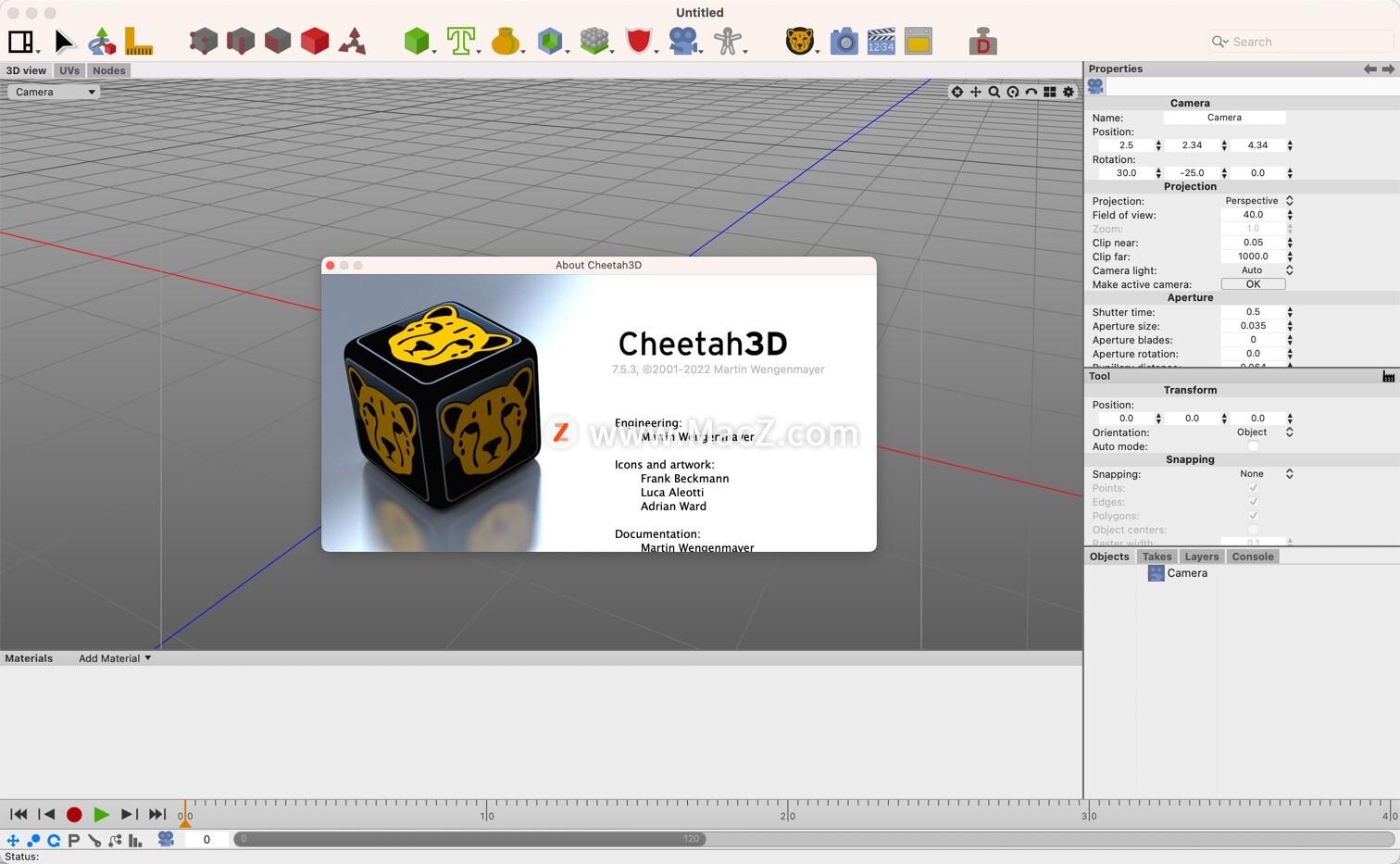Image resolution: width=1400 pixels, height=864 pixels.
Task: Step the Field of view value
Action: coord(1290,215)
